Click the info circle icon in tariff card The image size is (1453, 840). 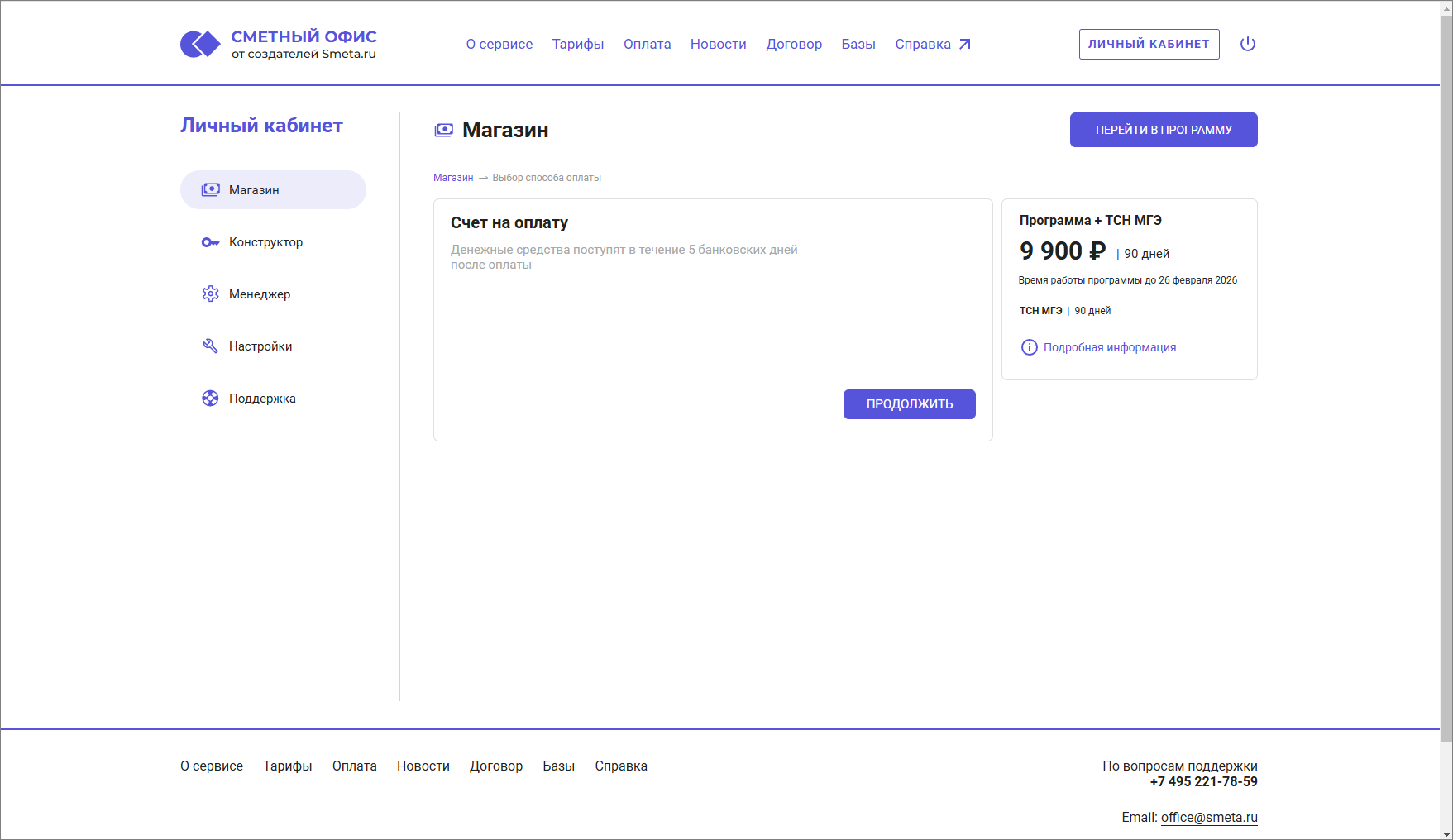coord(1029,347)
